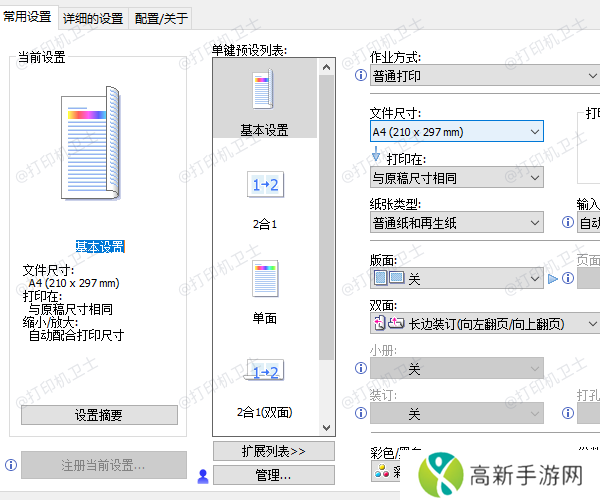600x500 pixels.
Task: Open the 双面 长边装订 dropdown
Action: click(x=485, y=323)
